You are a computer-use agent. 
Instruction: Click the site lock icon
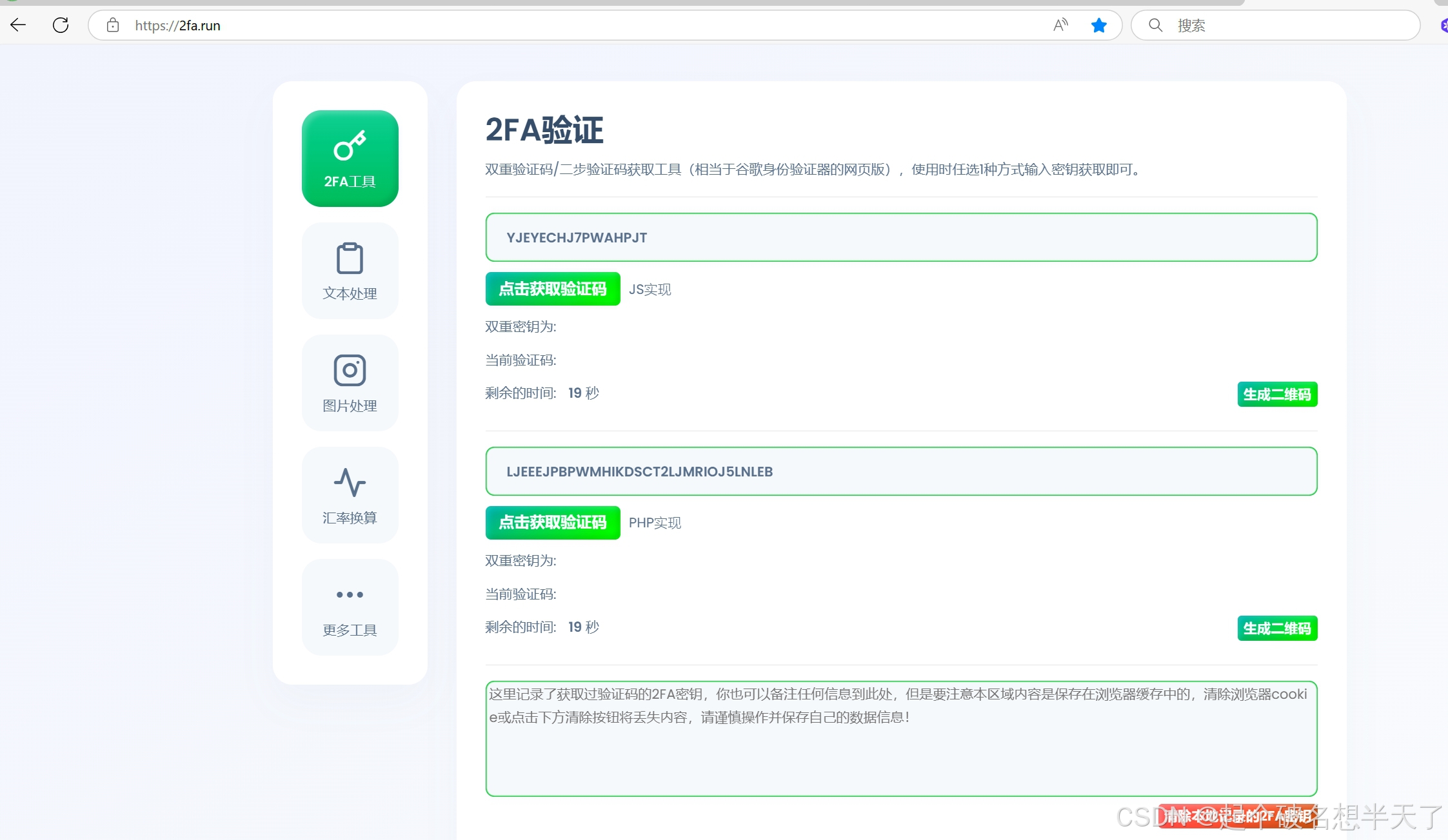click(x=113, y=25)
